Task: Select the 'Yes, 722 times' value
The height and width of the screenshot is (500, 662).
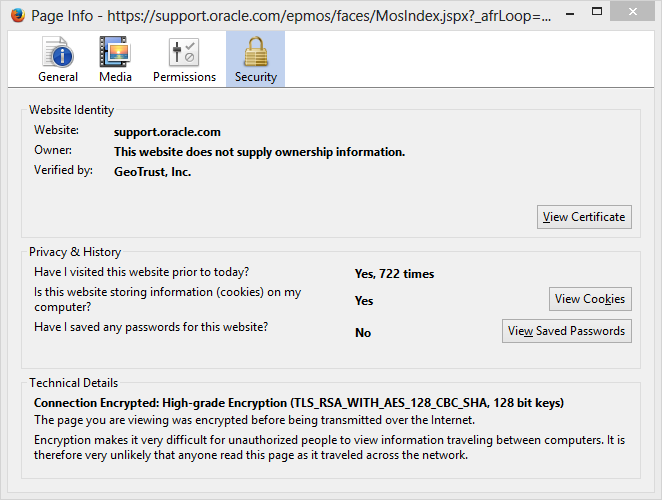Action: tap(394, 274)
